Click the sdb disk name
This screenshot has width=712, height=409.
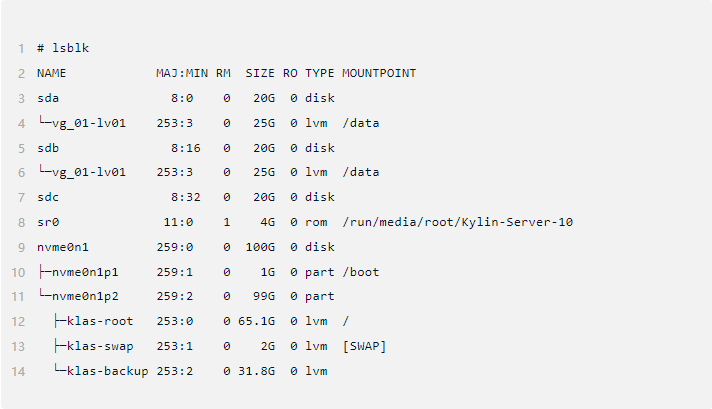(48, 148)
